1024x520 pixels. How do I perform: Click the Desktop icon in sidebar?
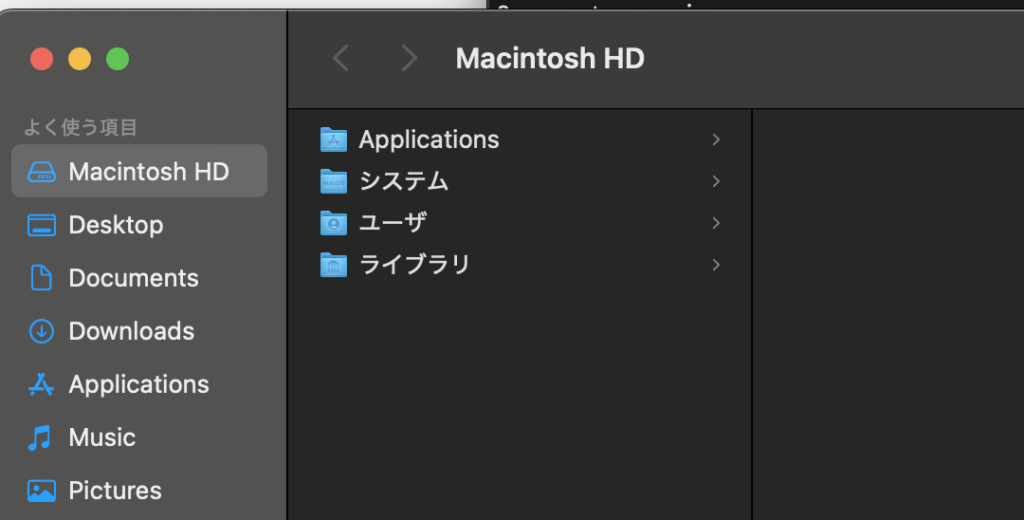pos(41,225)
